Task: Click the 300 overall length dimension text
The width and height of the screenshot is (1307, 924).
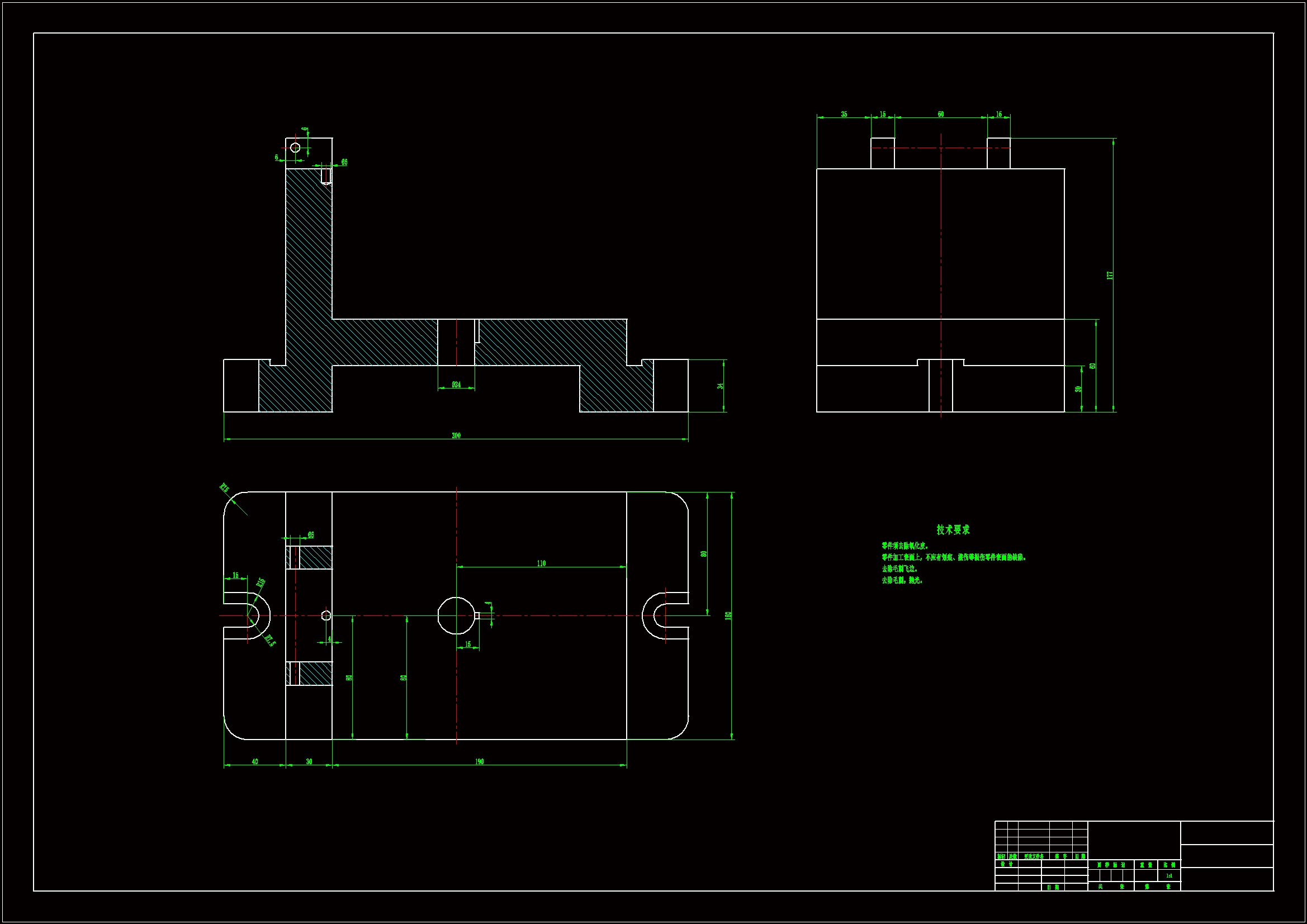Action: (456, 435)
